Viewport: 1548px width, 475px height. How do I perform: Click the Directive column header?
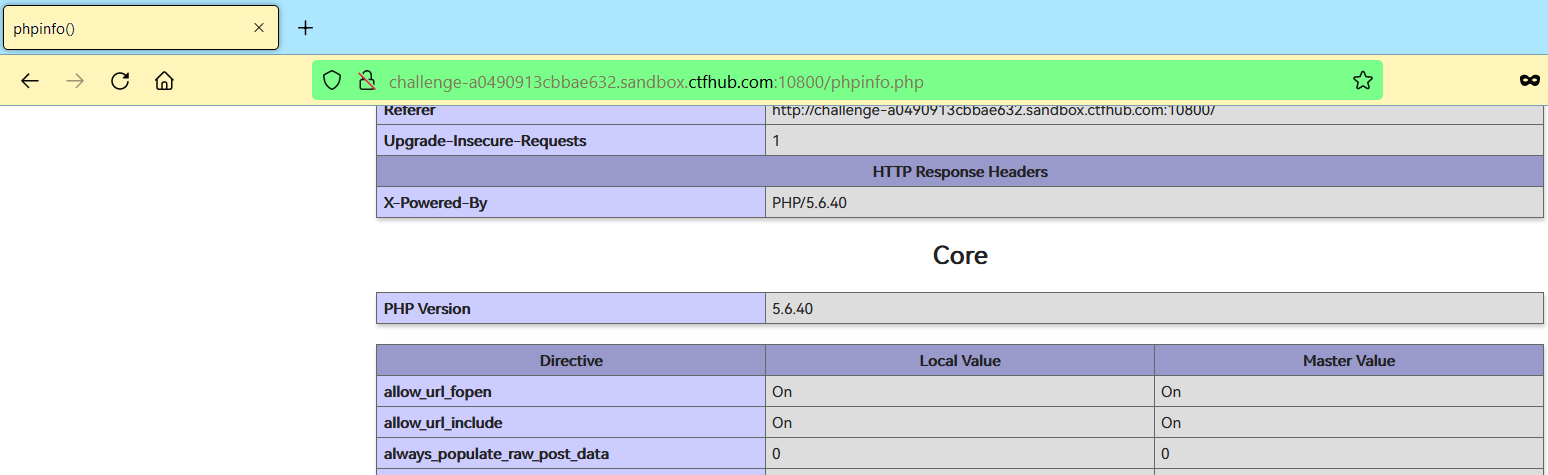tap(571, 360)
